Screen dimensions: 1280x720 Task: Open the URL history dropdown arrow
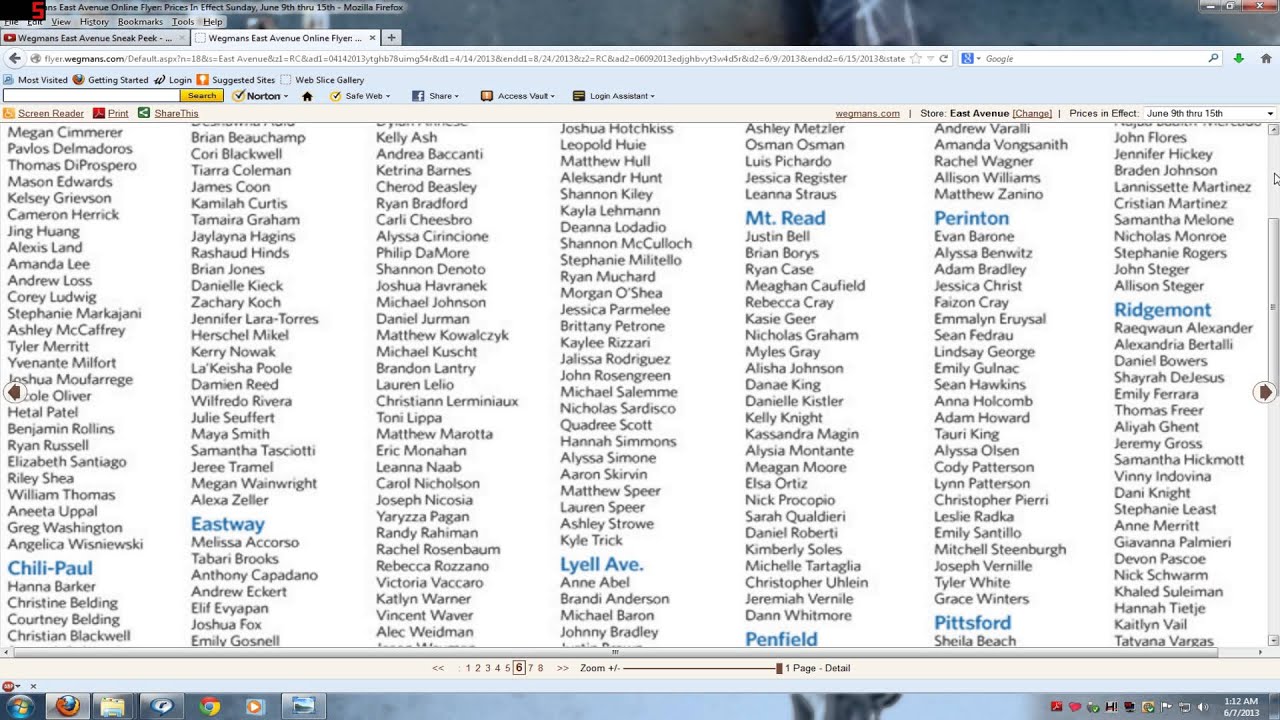929,59
